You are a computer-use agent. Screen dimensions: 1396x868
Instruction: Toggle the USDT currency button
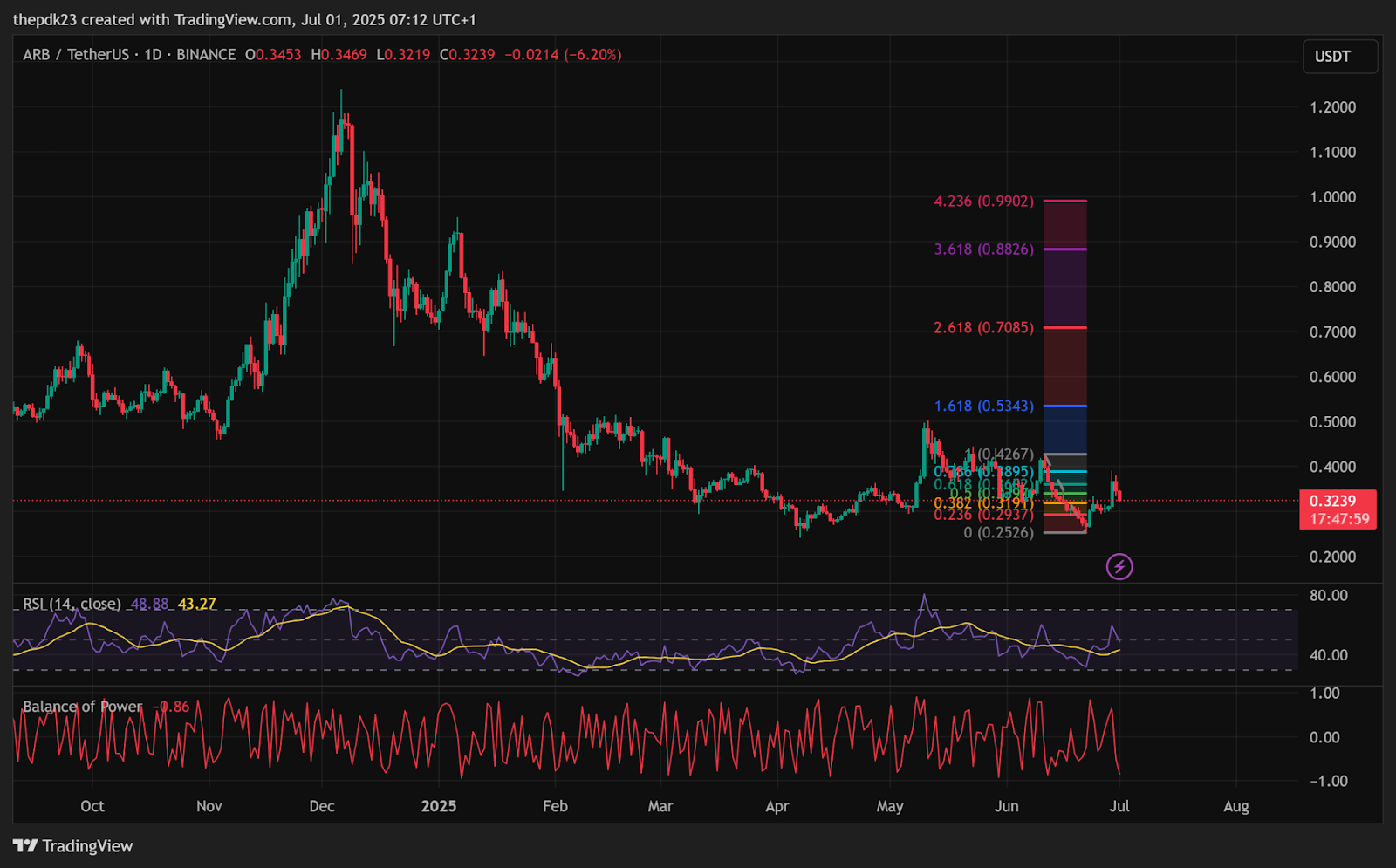1339,56
